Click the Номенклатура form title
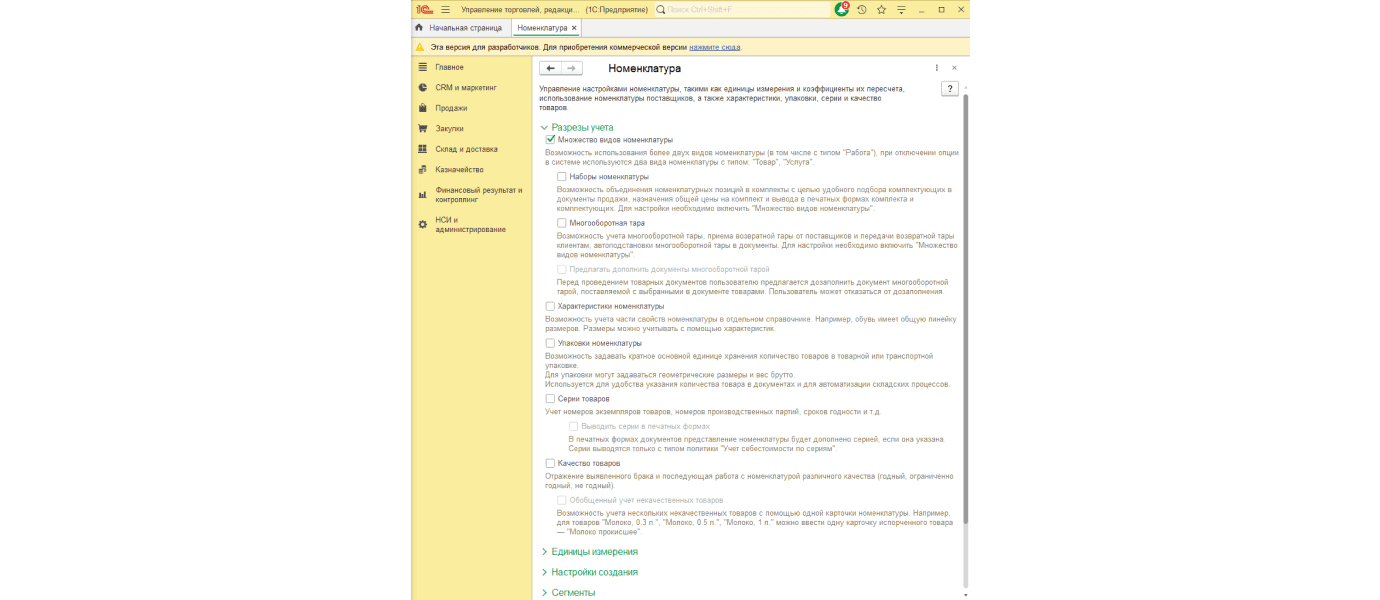The image size is (1380, 600). (x=645, y=68)
